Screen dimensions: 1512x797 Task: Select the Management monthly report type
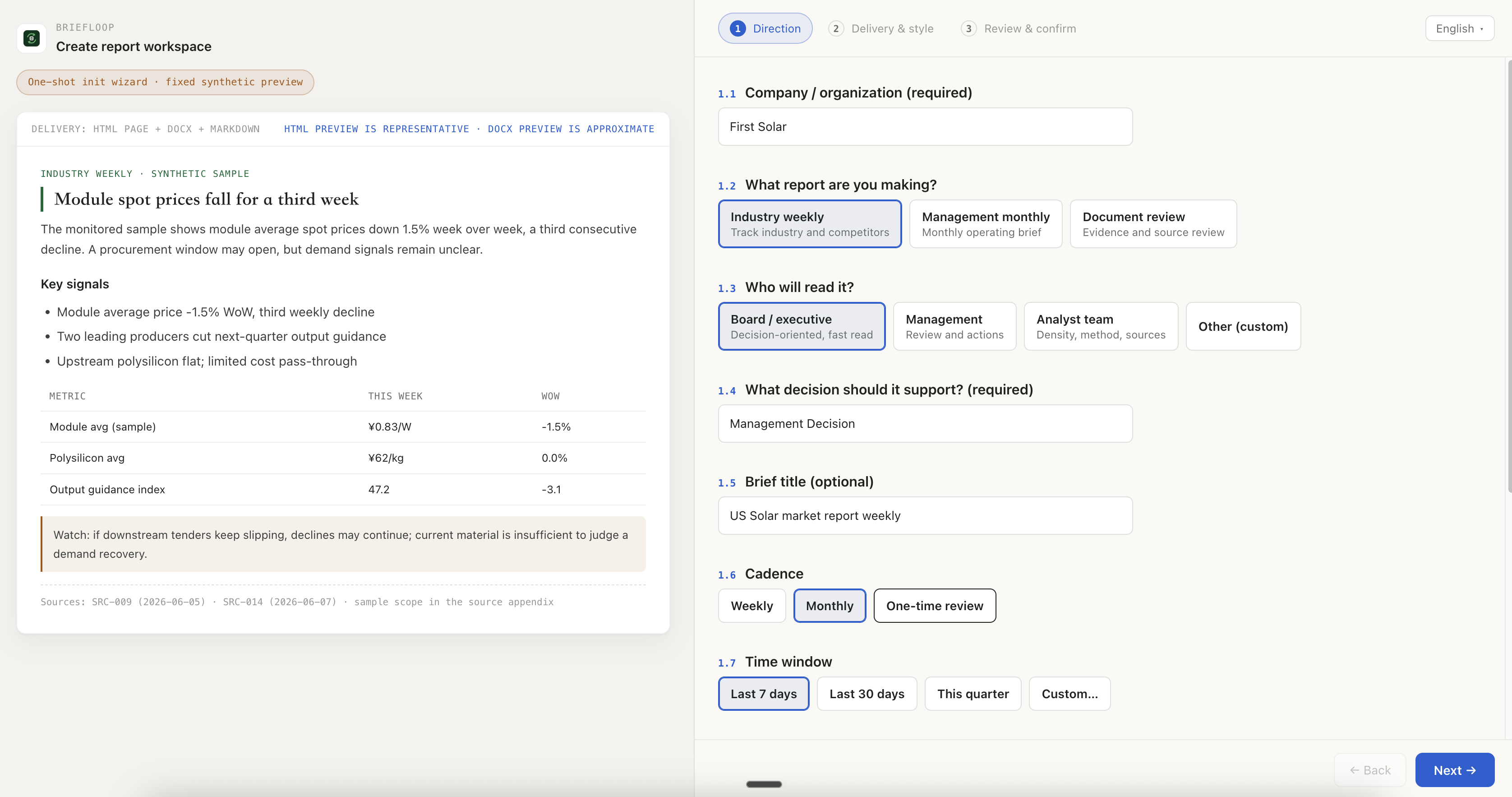[x=986, y=224]
